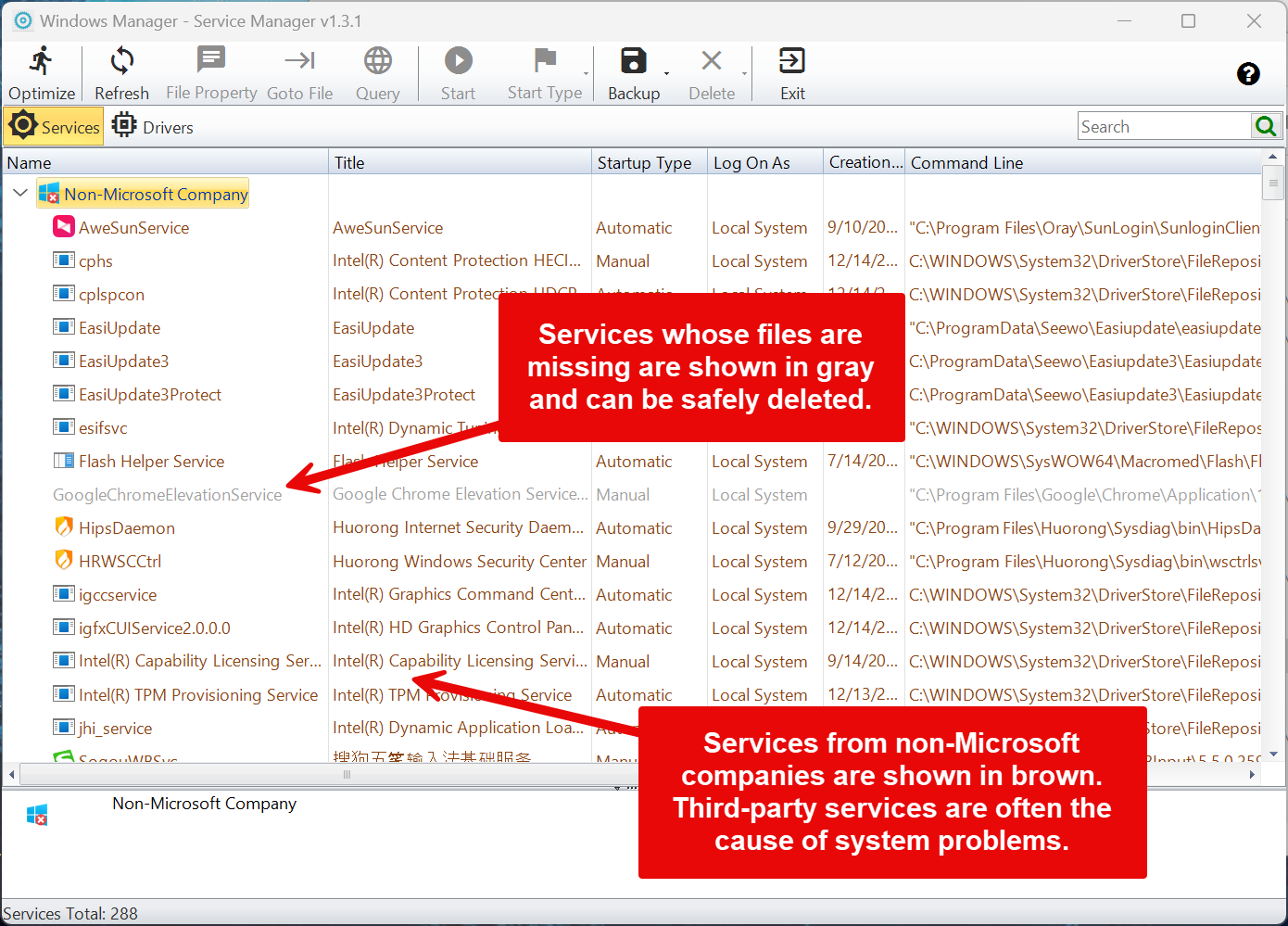Screen dimensions: 1288x926
Task: Query the selected service online
Action: (x=377, y=73)
